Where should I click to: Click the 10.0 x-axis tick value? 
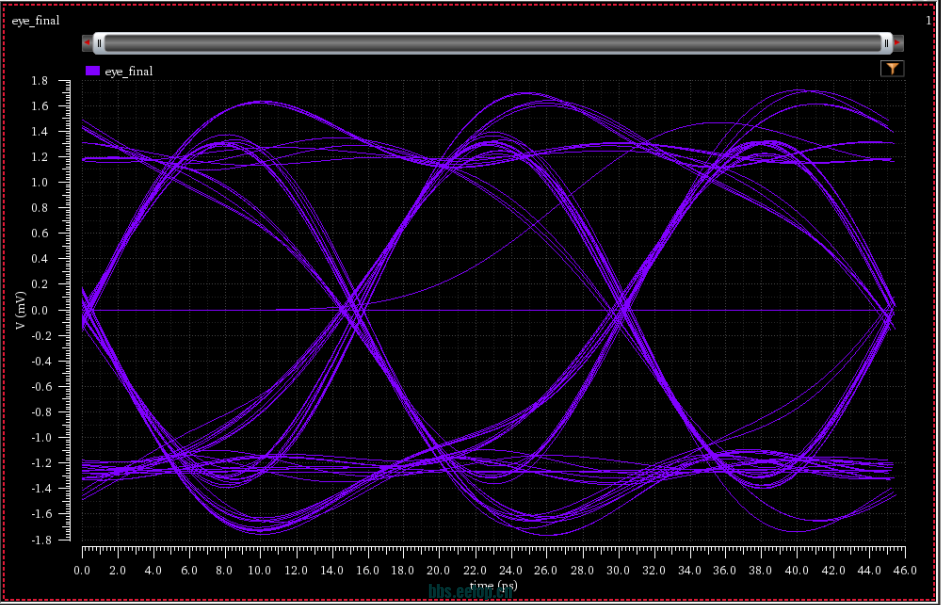tap(260, 571)
